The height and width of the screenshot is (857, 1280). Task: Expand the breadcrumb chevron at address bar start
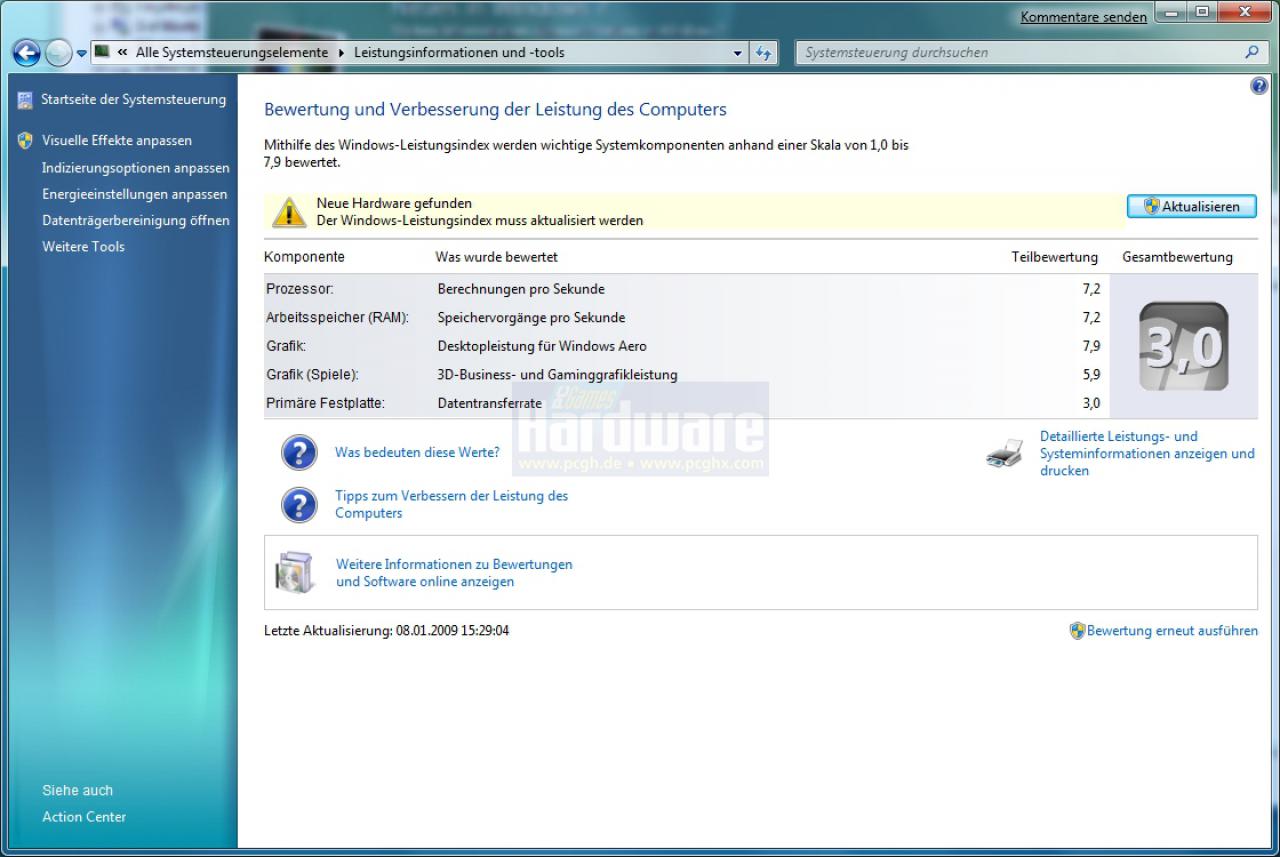(x=122, y=52)
